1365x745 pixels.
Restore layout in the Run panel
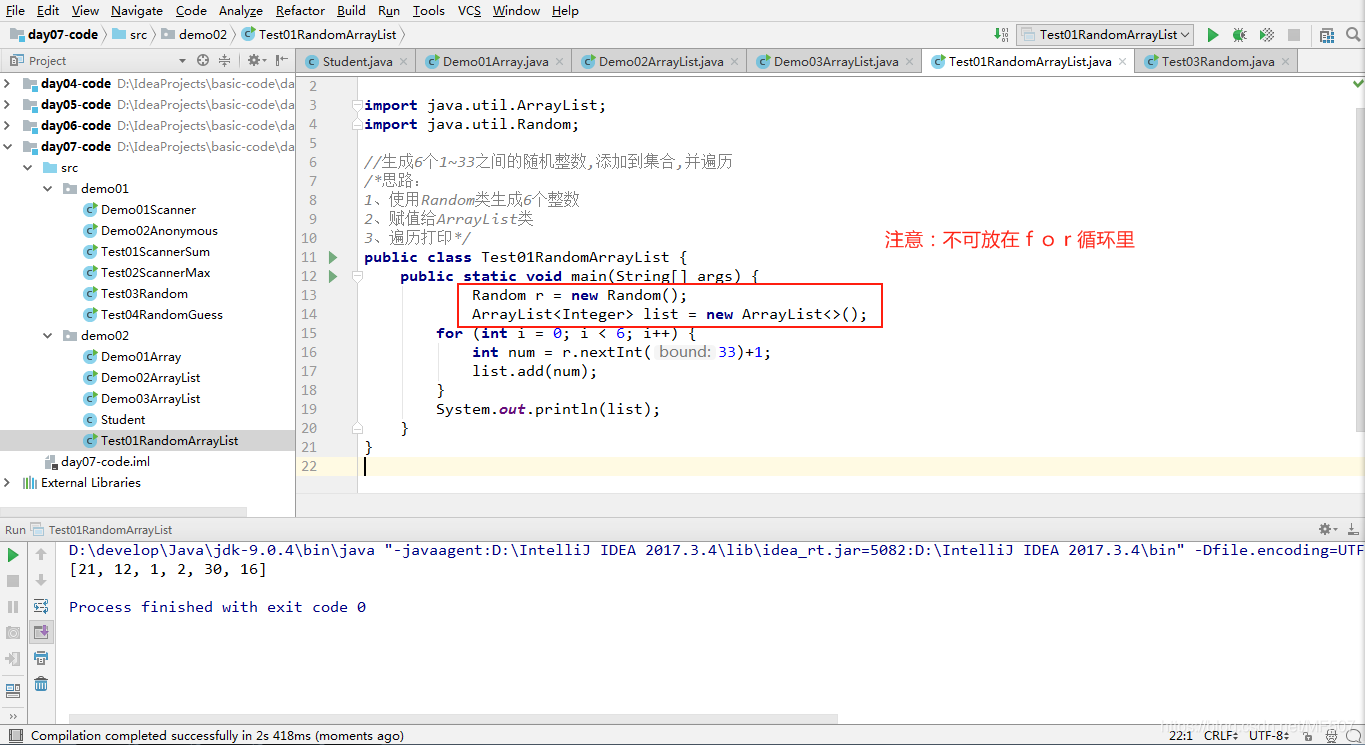tap(13, 691)
